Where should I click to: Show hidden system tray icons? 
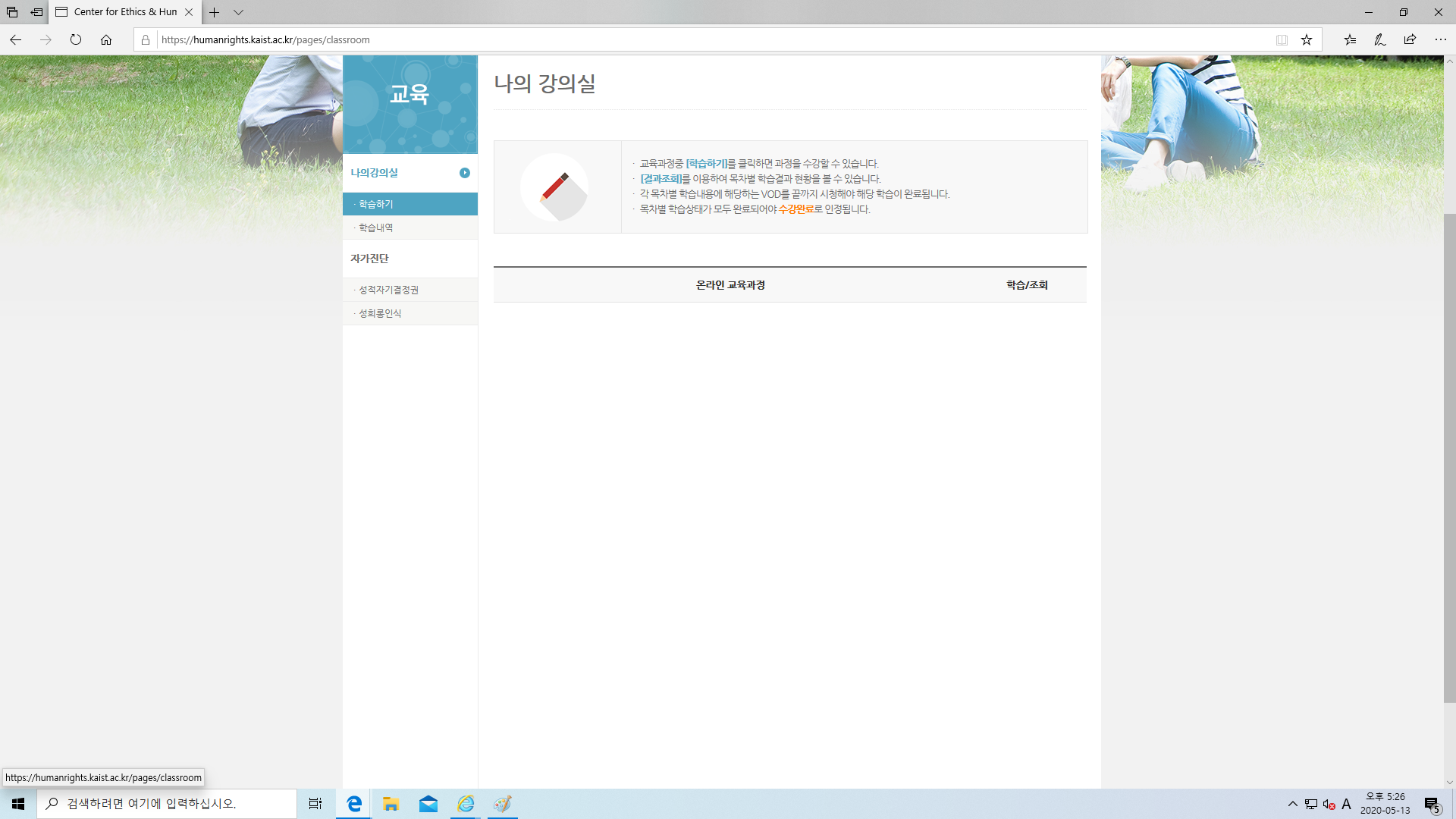(x=1293, y=804)
